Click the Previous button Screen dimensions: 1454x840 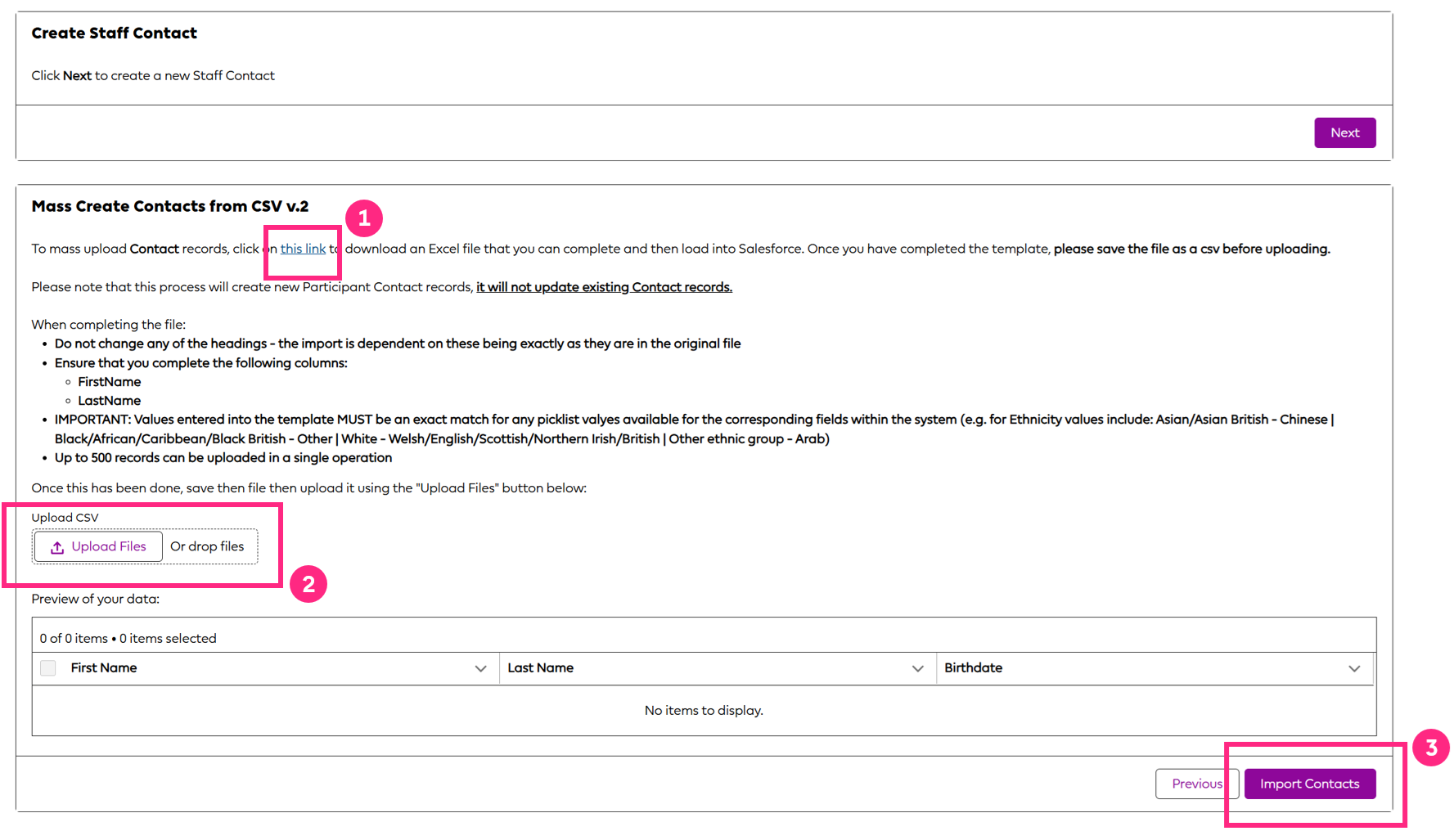1196,783
